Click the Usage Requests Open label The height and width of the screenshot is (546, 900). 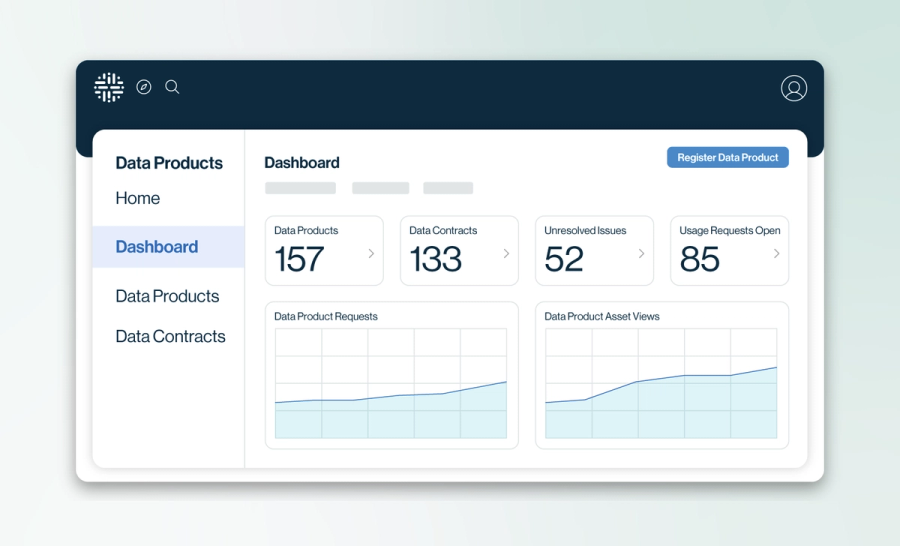click(730, 231)
